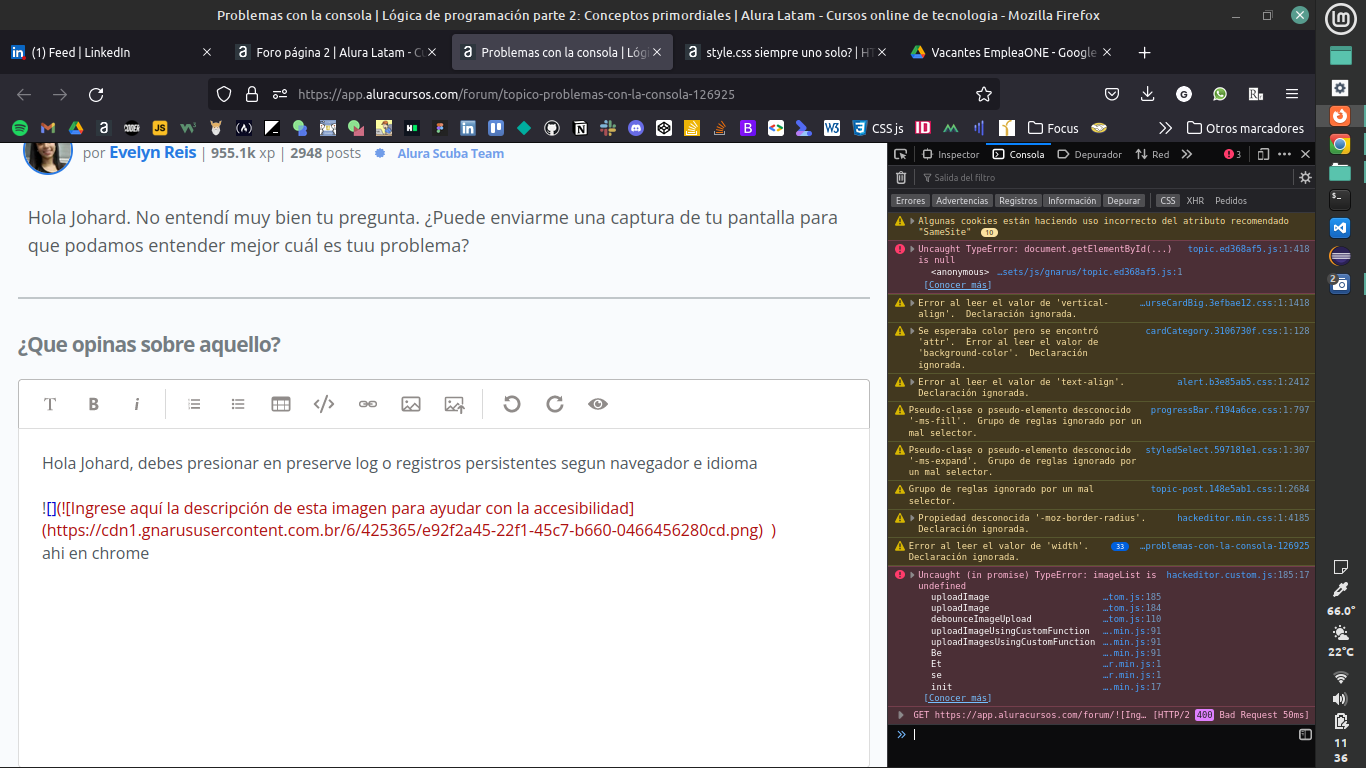Show more bookmarks with the chevrons
Screen dimensions: 1366x768
point(1165,128)
